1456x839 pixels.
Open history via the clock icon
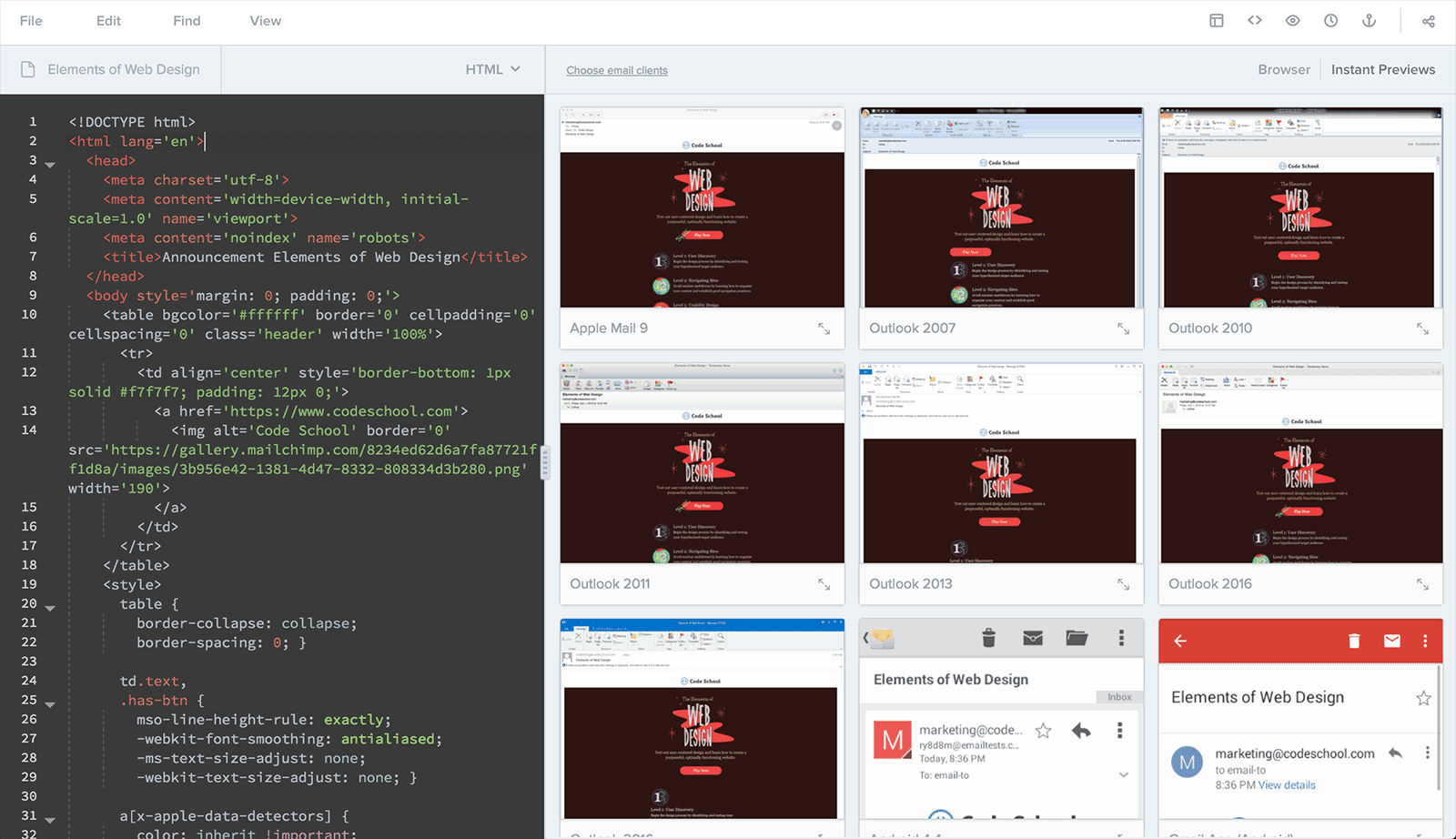click(1330, 21)
